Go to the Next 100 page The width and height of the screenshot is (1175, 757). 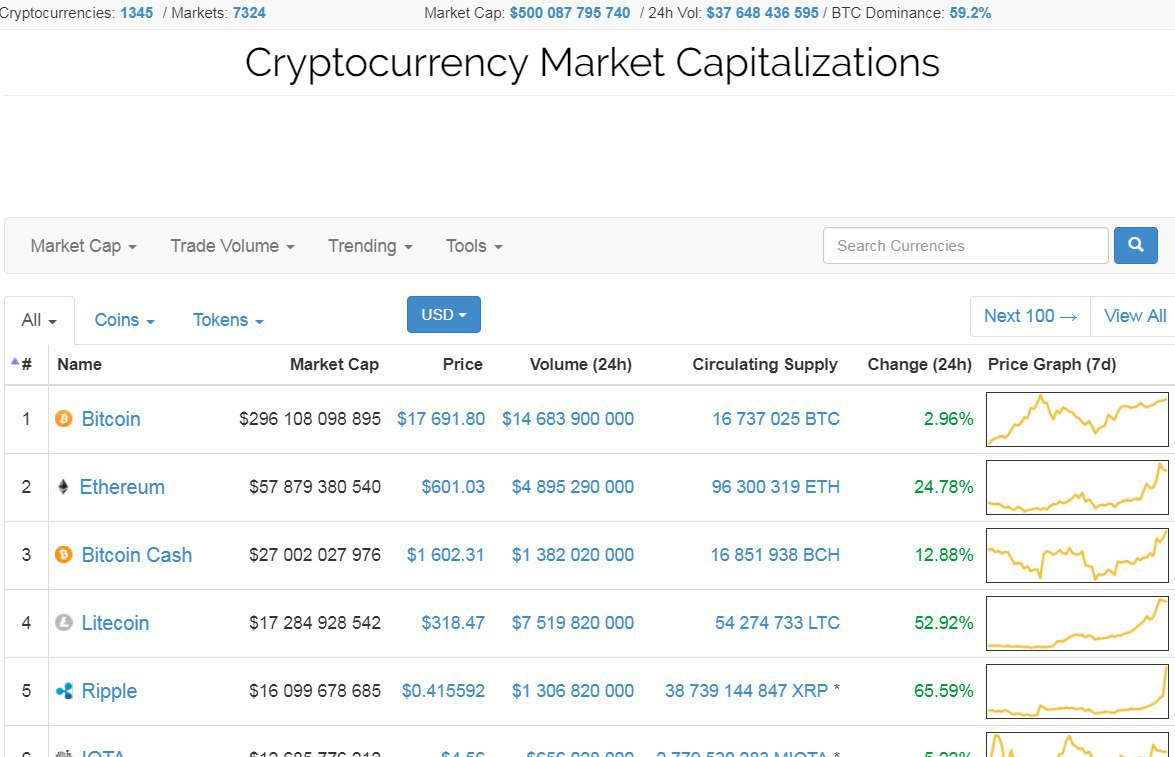click(x=1030, y=316)
